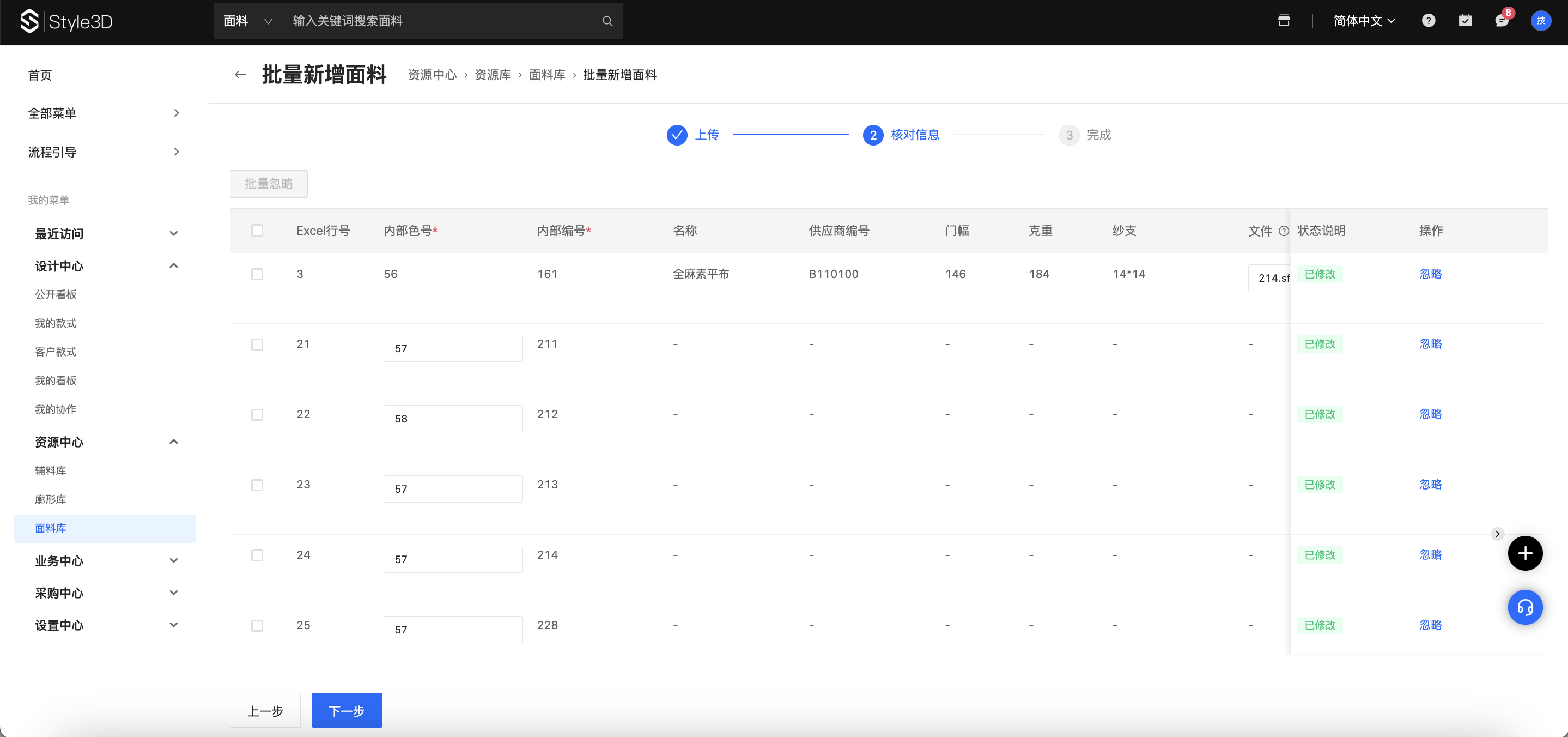Collapse the 设计中心 menu section

click(173, 265)
